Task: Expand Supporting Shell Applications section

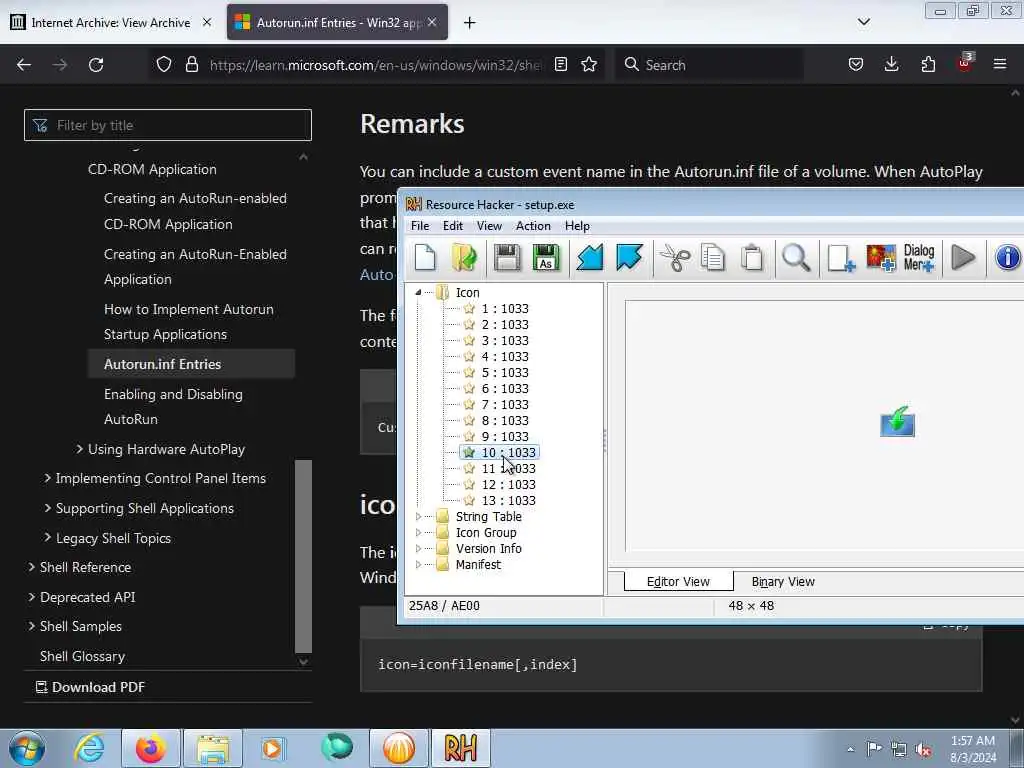Action: [x=47, y=507]
